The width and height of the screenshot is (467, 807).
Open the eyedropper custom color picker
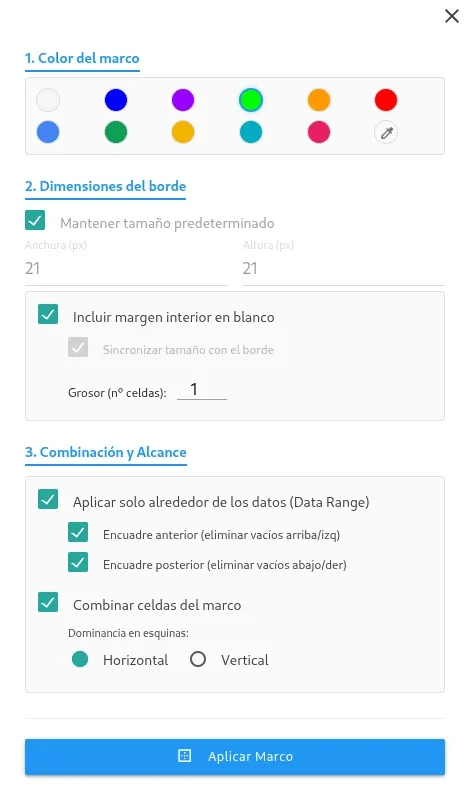click(x=386, y=133)
